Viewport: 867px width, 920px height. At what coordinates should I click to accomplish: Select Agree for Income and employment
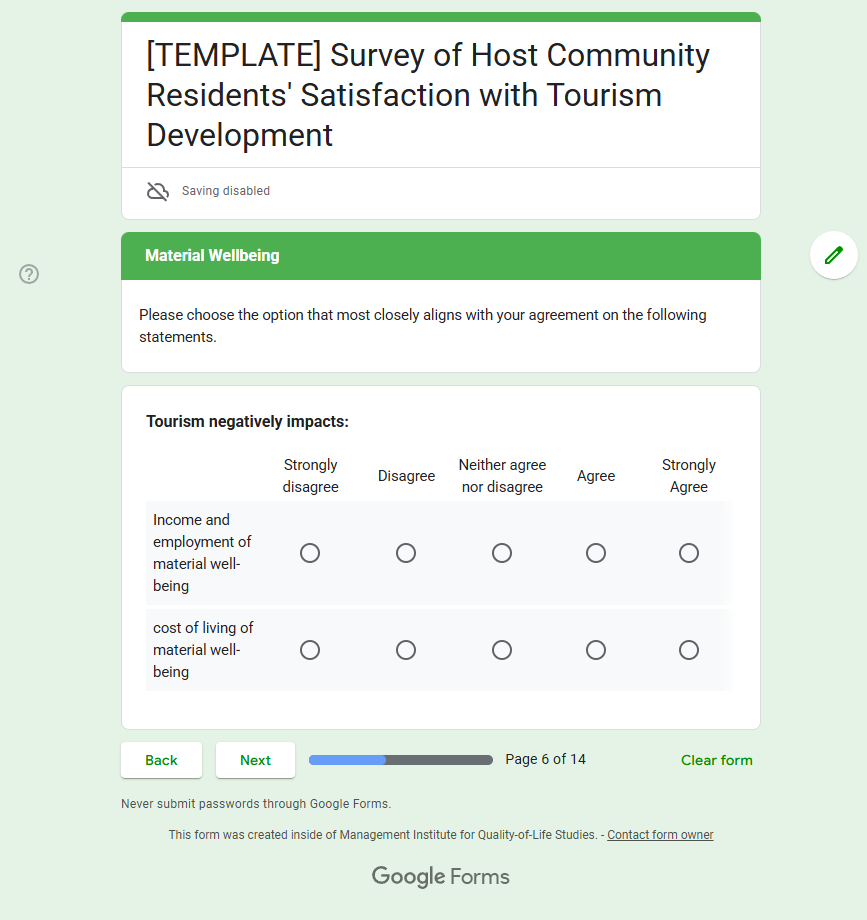pyautogui.click(x=596, y=553)
